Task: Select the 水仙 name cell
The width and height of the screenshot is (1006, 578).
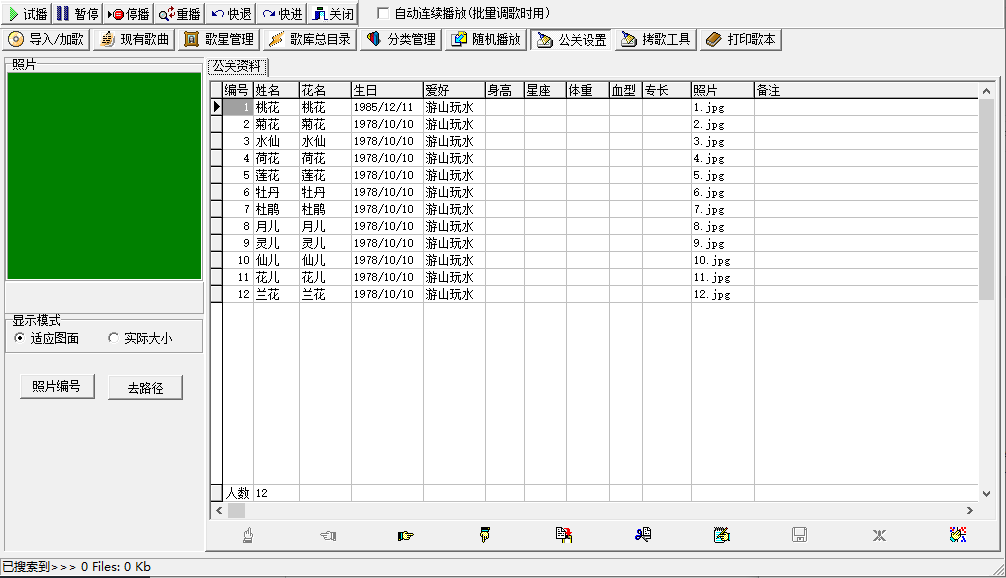Action: pos(277,141)
